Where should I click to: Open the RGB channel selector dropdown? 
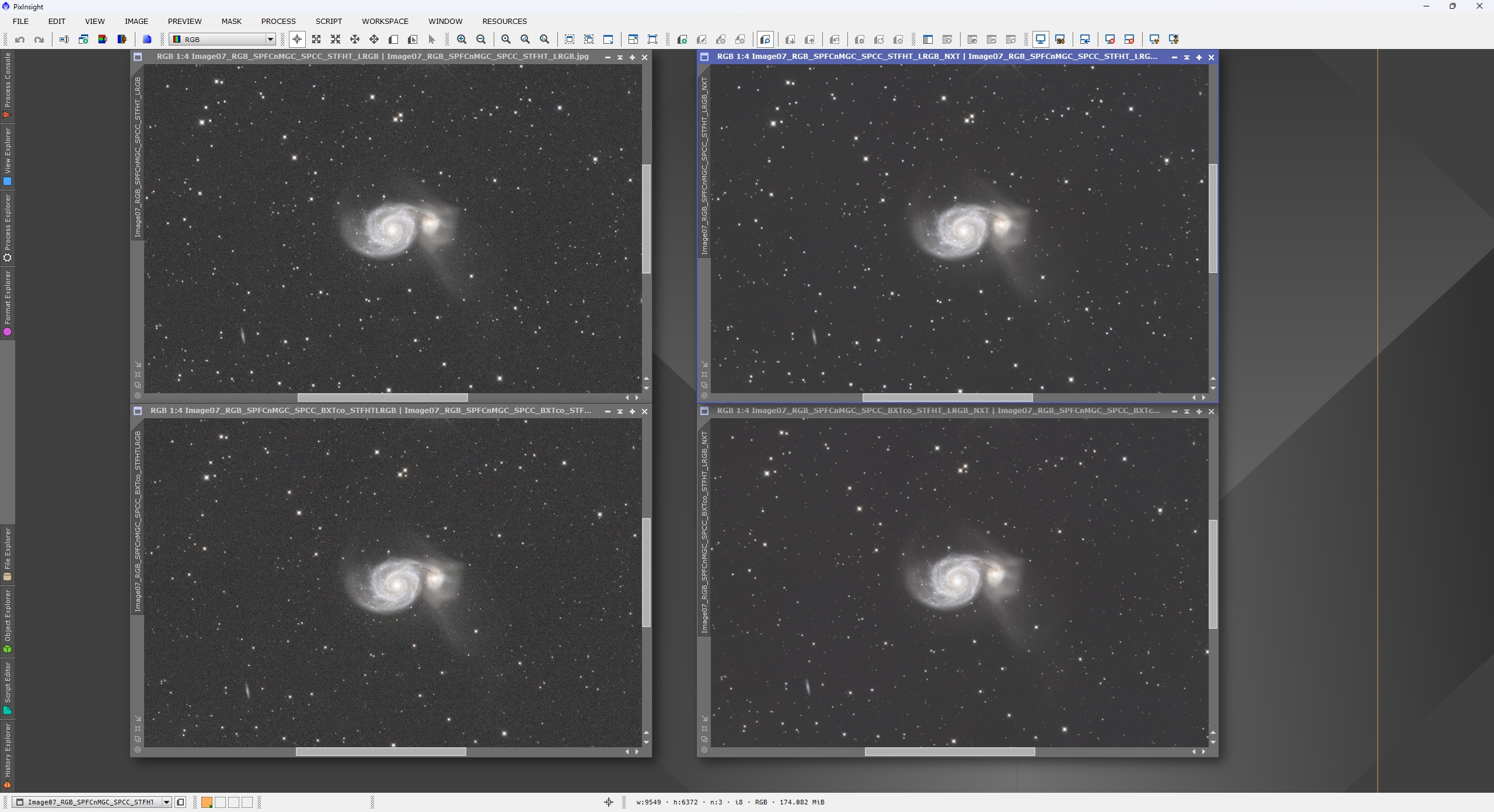(x=222, y=39)
